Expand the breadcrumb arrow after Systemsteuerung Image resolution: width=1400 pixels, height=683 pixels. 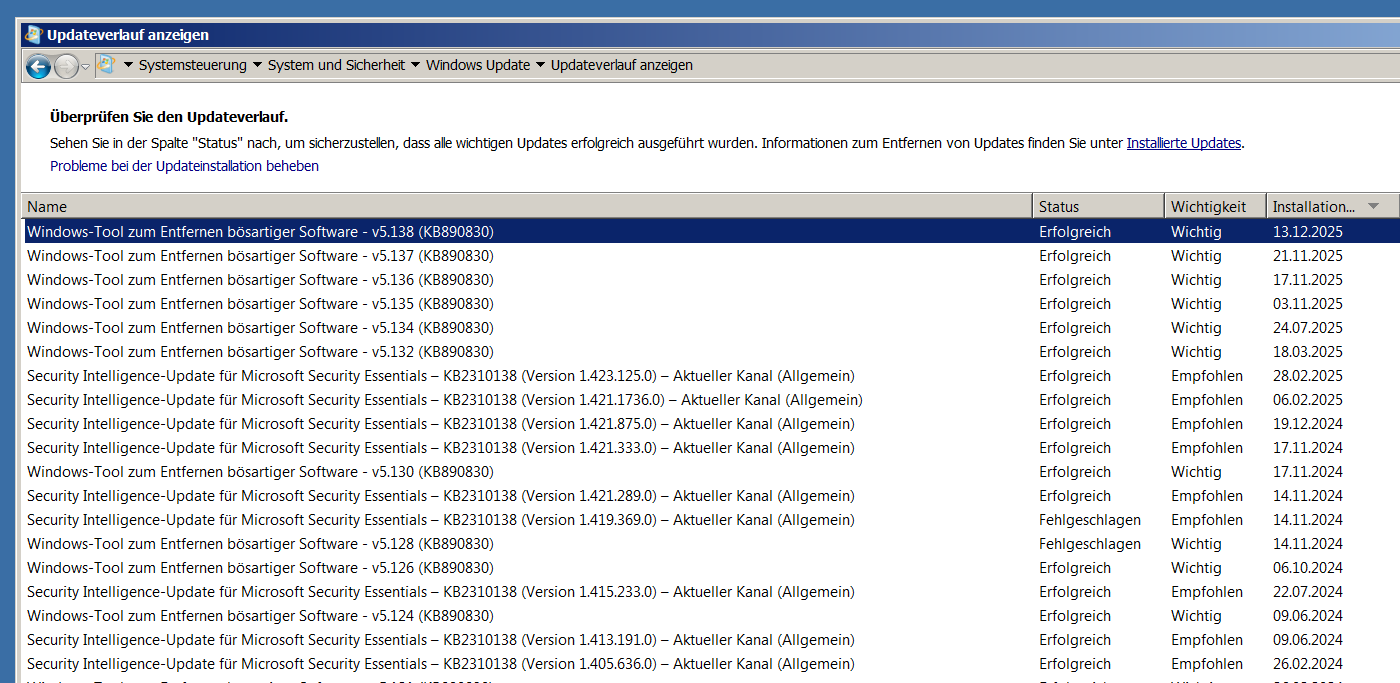[257, 65]
